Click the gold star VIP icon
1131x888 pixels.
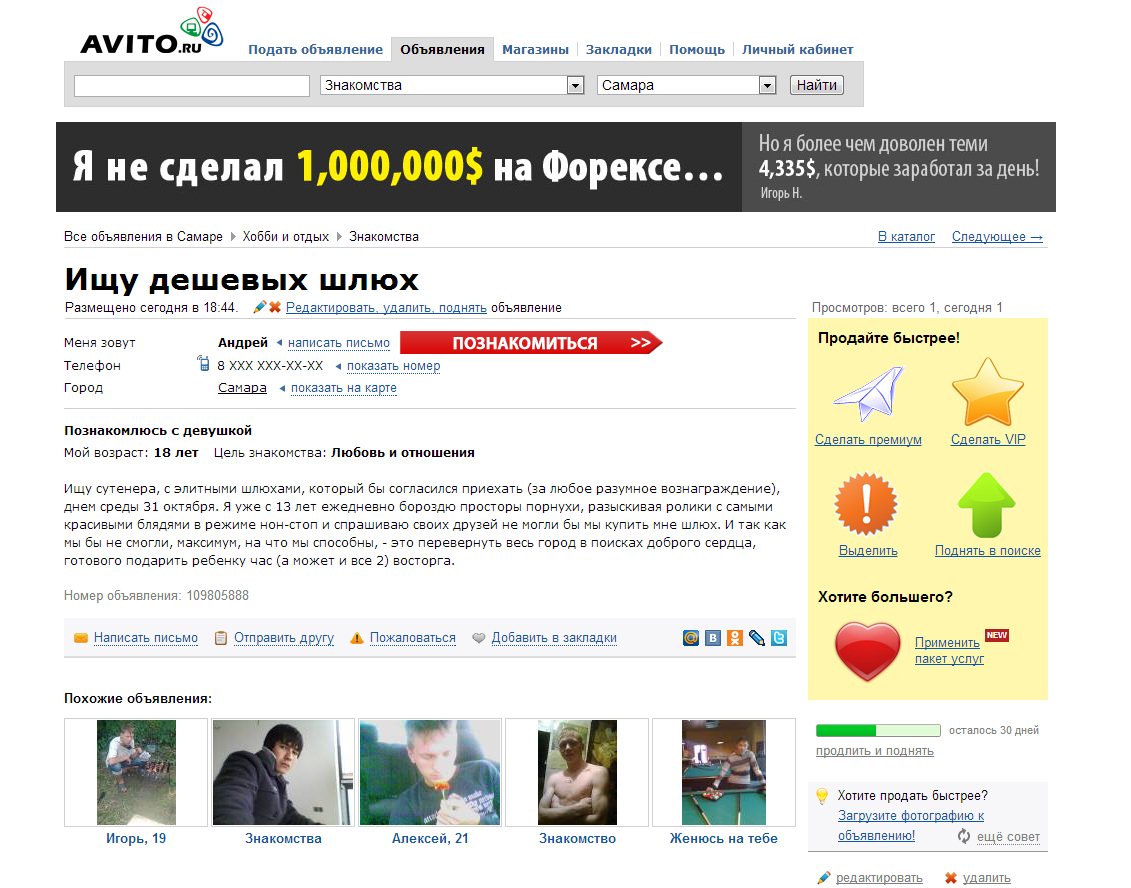pyautogui.click(x=987, y=392)
